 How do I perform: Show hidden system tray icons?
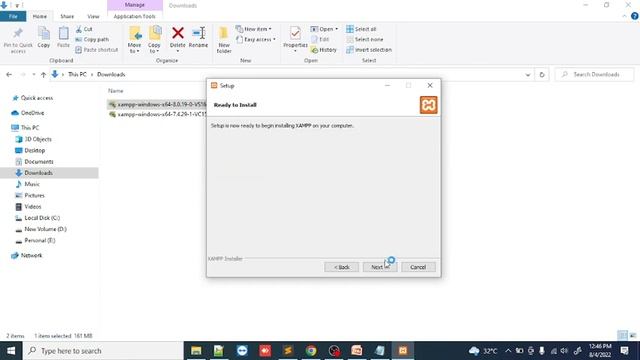(508, 351)
